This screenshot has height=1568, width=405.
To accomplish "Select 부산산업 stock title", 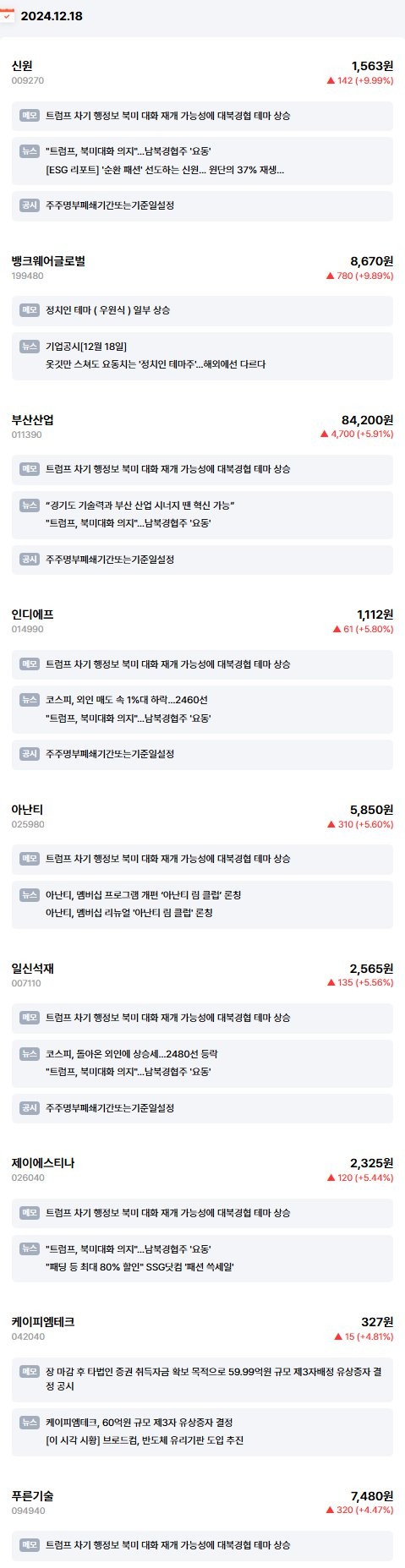I will 33,419.
